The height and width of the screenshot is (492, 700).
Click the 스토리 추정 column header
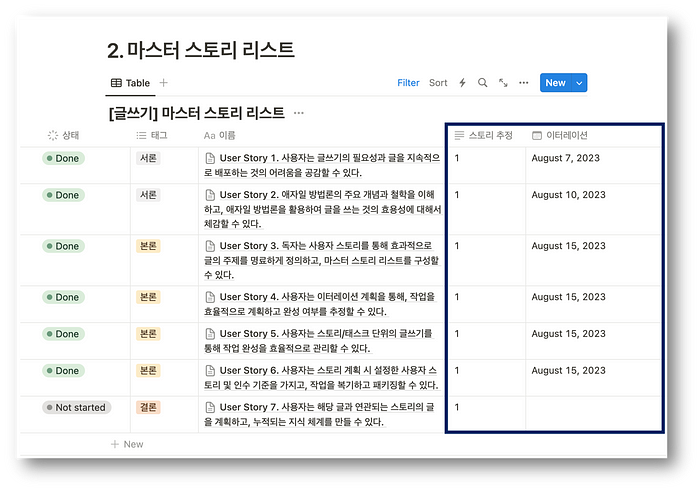483,135
